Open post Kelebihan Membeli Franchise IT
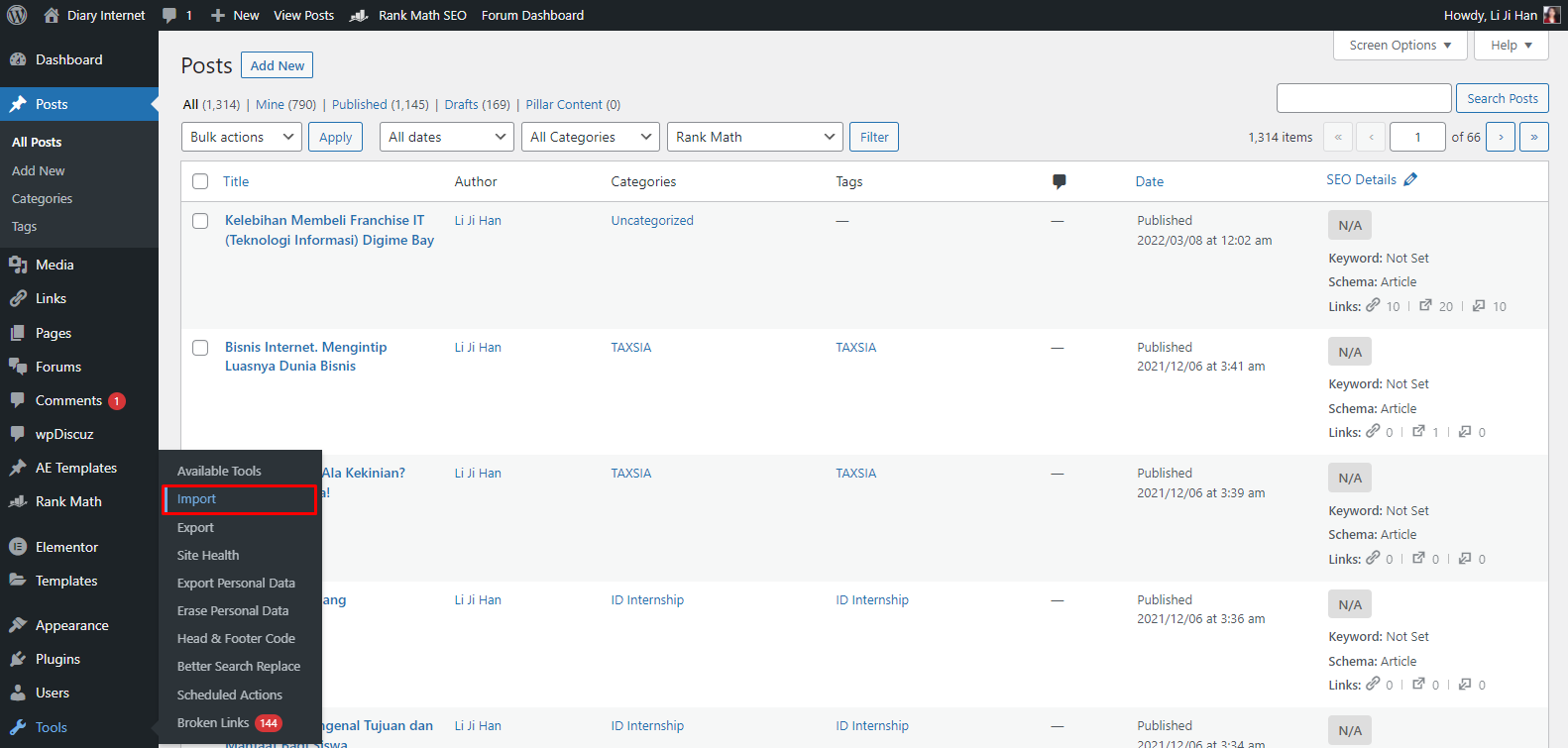Screen dimensions: 1568x748 329,230
